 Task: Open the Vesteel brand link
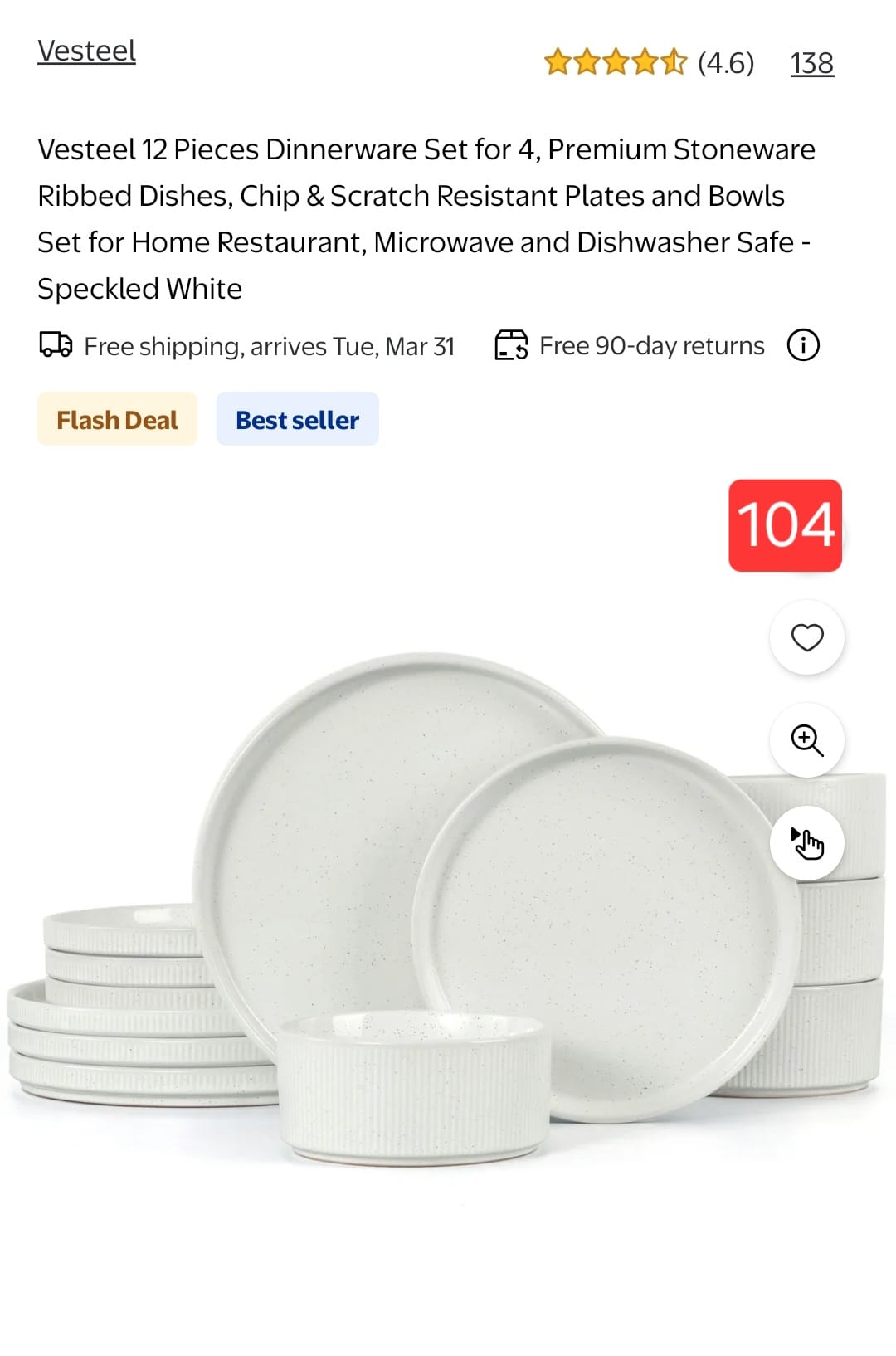pos(86,51)
